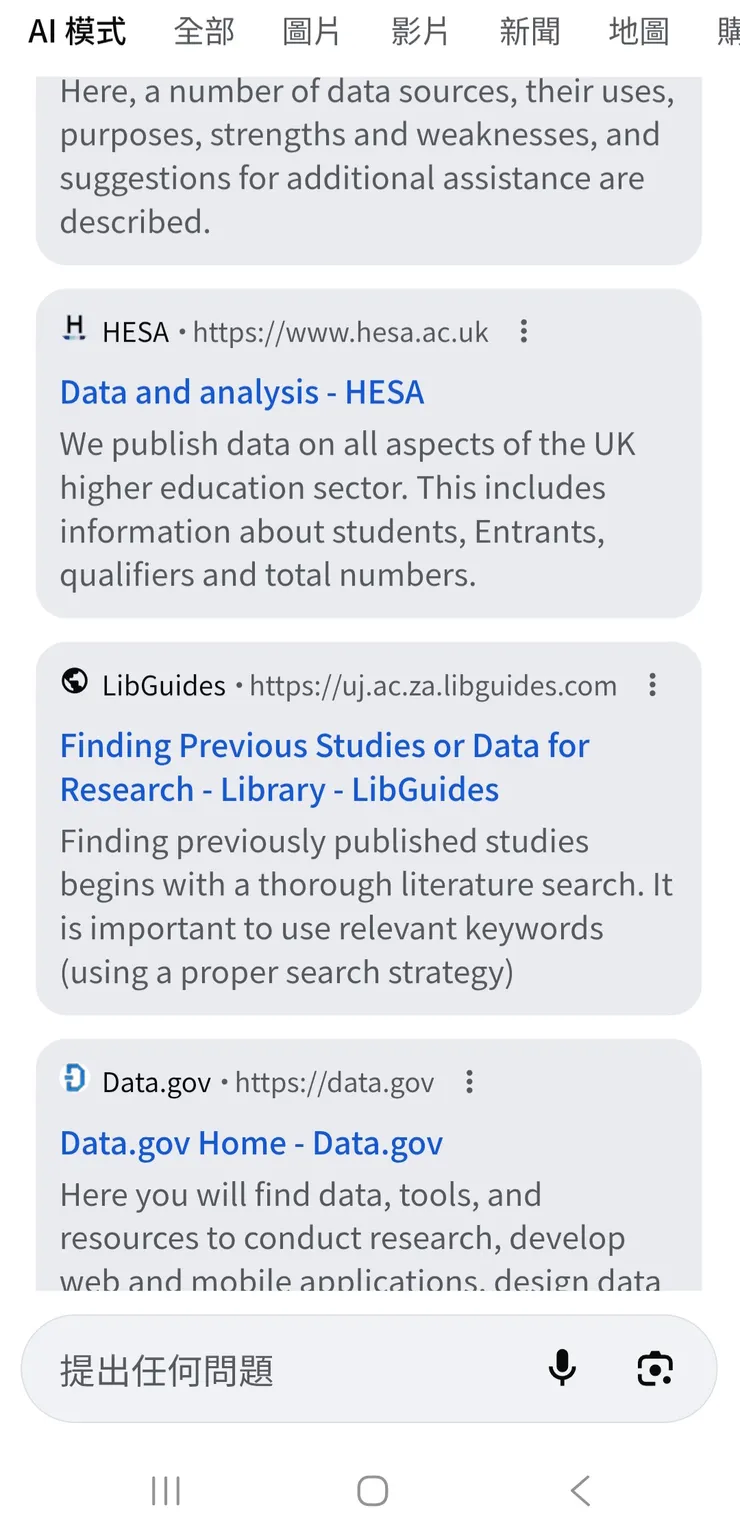Screen dimensions: 740x1538
Task: Tap the microphone voice search icon
Action: pos(562,1368)
